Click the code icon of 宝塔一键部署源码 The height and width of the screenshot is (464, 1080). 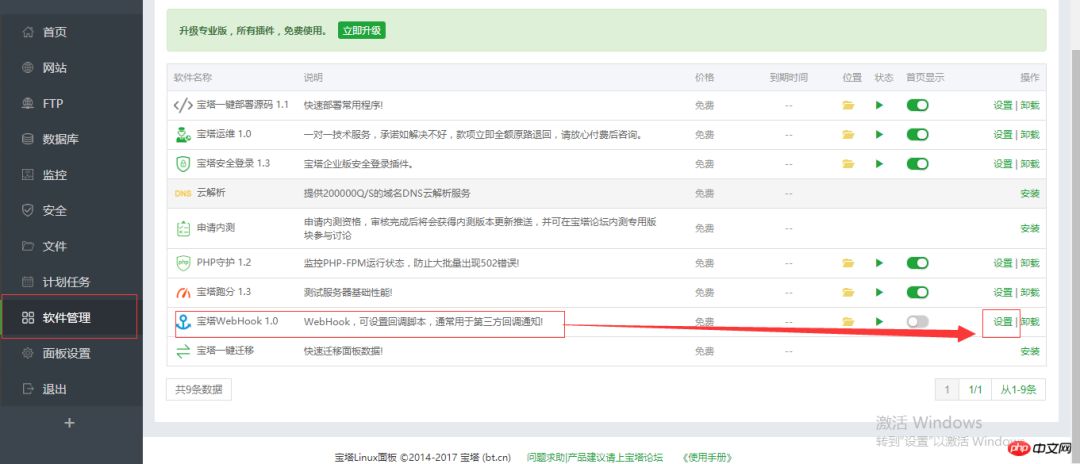point(183,105)
